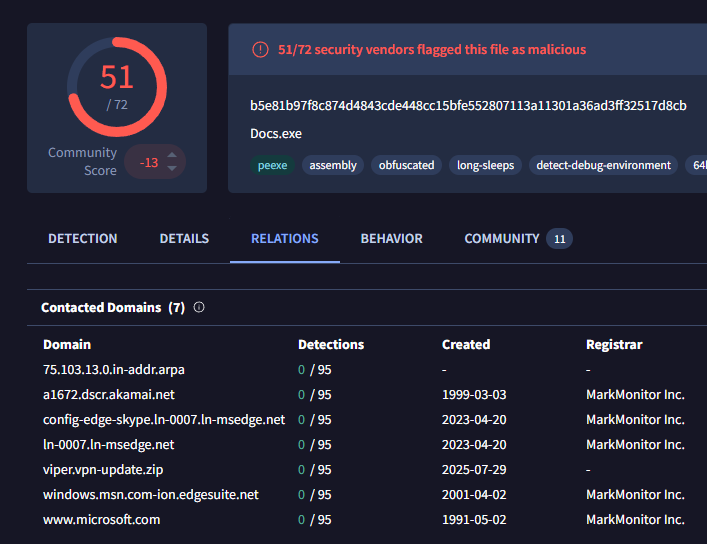Image resolution: width=707 pixels, height=544 pixels.
Task: Go to the Behavior tab
Action: (391, 239)
